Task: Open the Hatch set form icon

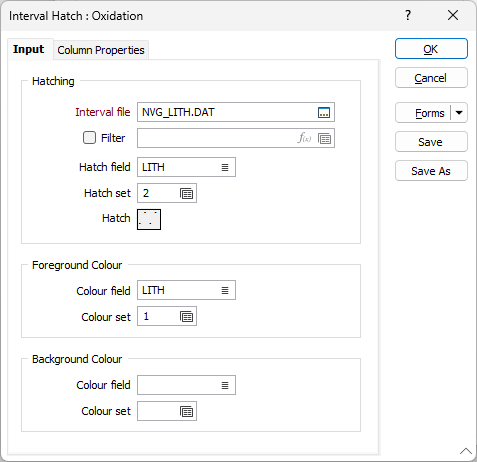Action: coord(186,193)
